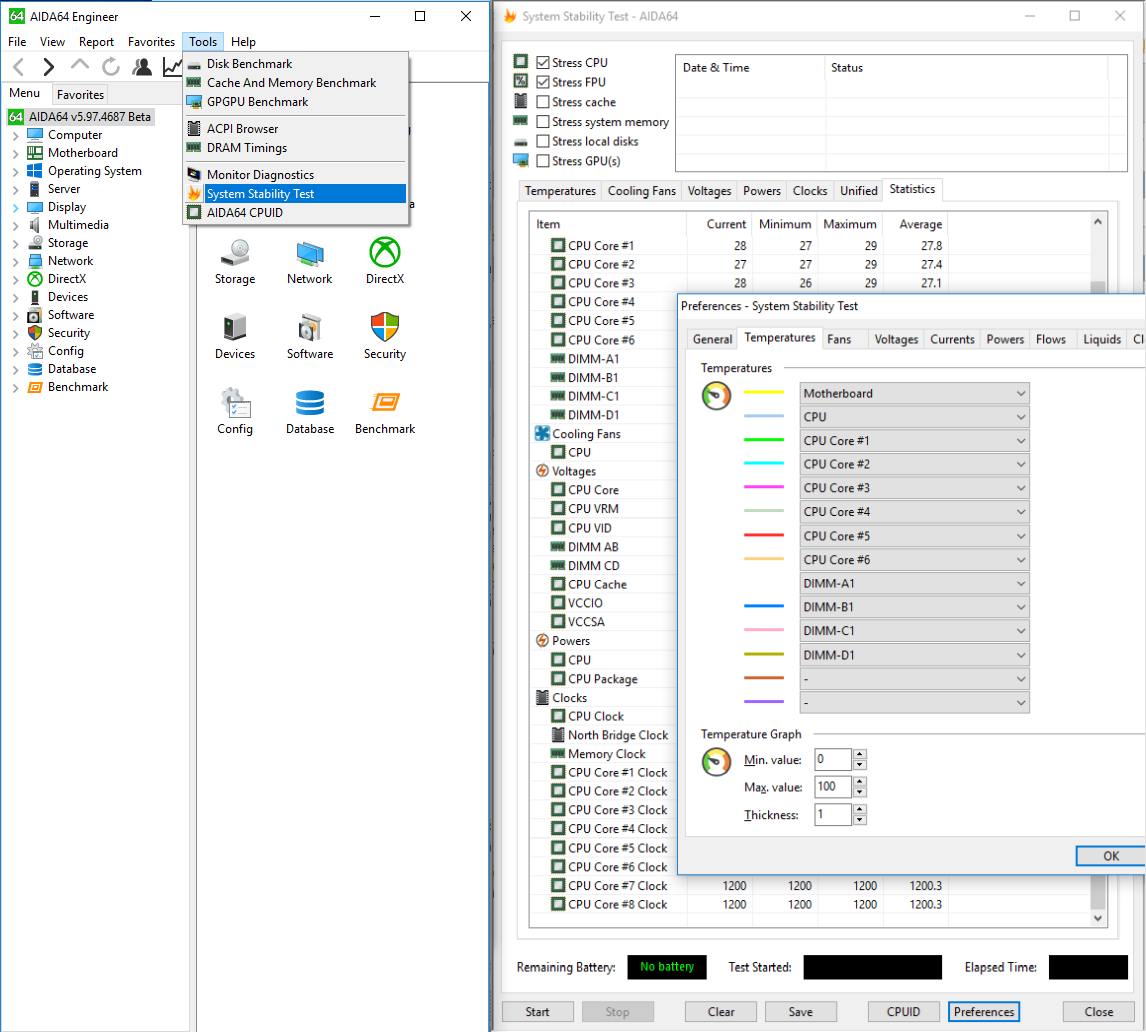Expand the Display tree node
The height and width of the screenshot is (1032, 1146).
15,208
